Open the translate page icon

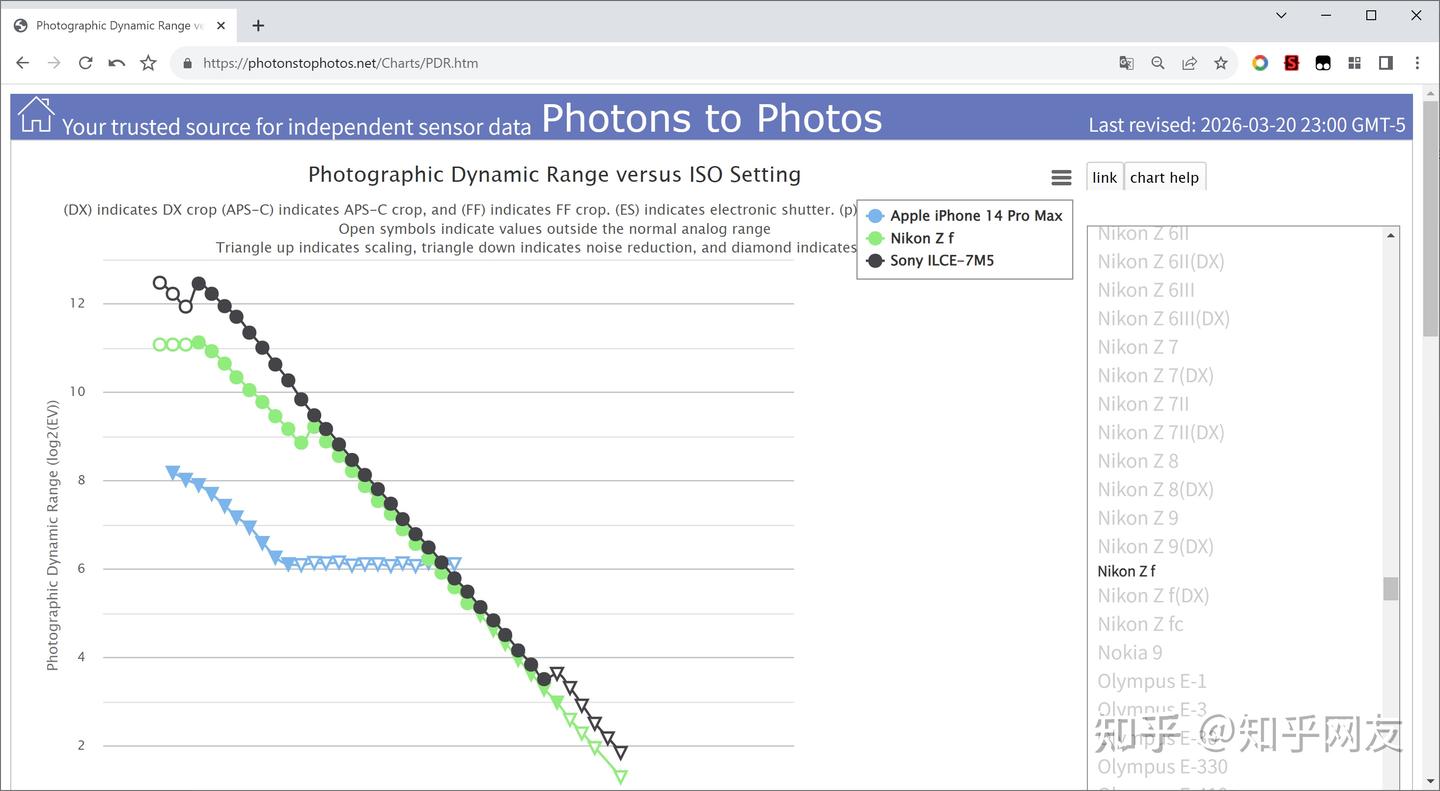point(1126,63)
